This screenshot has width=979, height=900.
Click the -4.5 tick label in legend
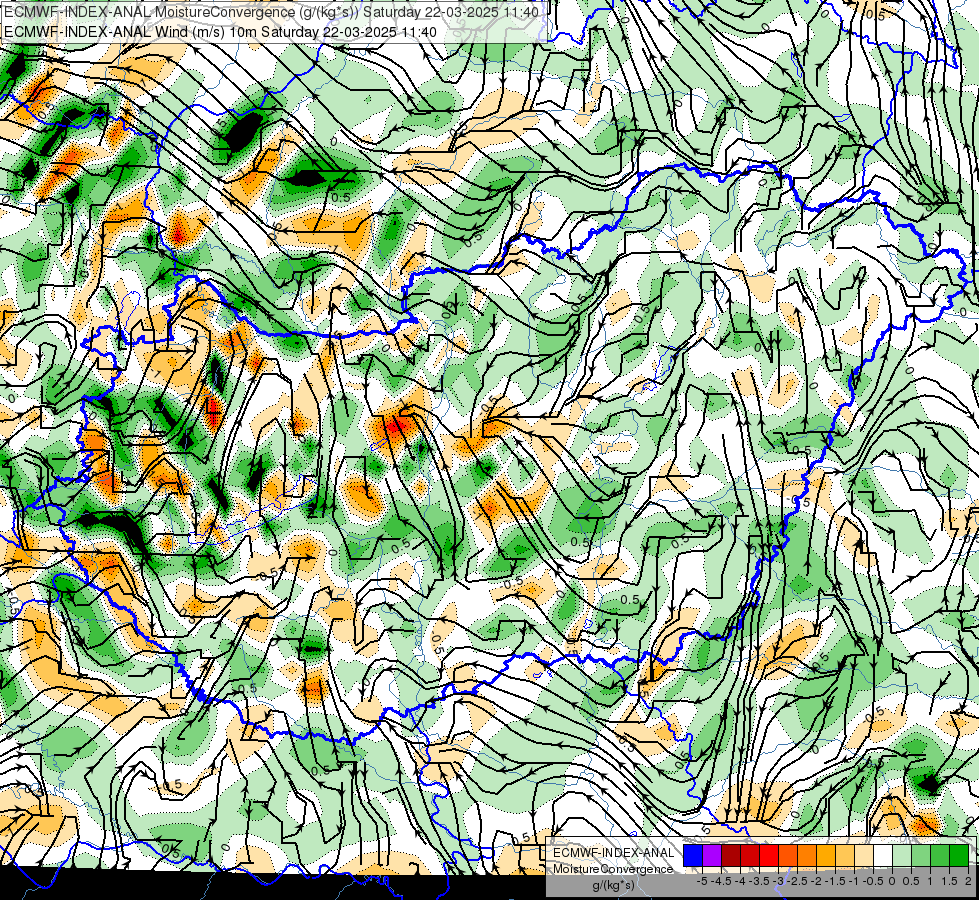pyautogui.click(x=721, y=881)
